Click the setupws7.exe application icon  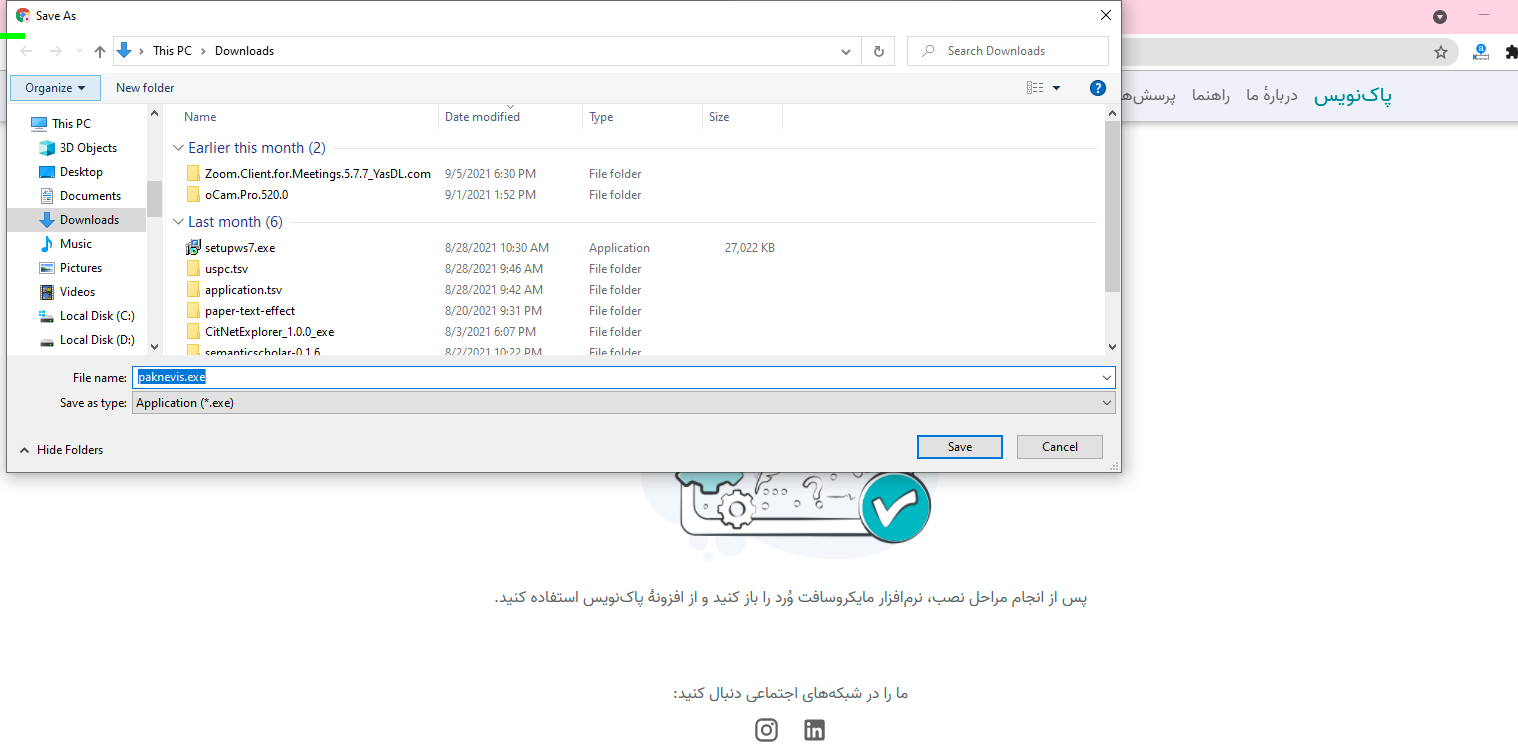pyautogui.click(x=194, y=248)
